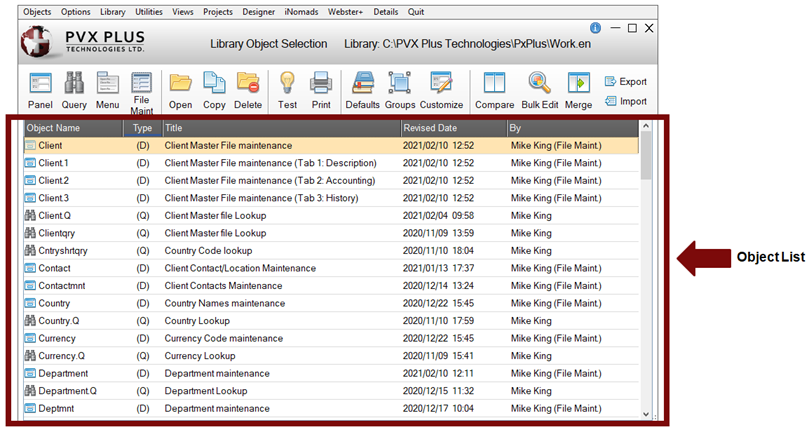This screenshot has width=809, height=432.
Task: Sort list by Revised Date column header
Action: tap(452, 128)
